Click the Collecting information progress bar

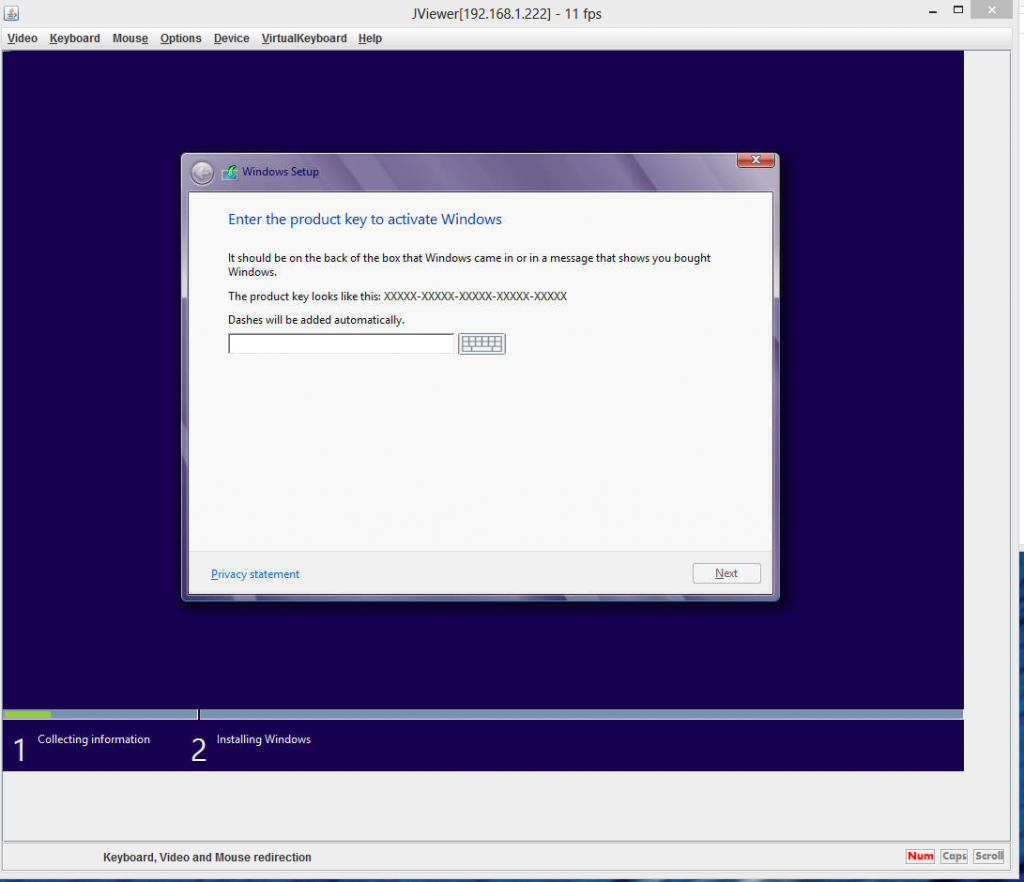tap(100, 714)
